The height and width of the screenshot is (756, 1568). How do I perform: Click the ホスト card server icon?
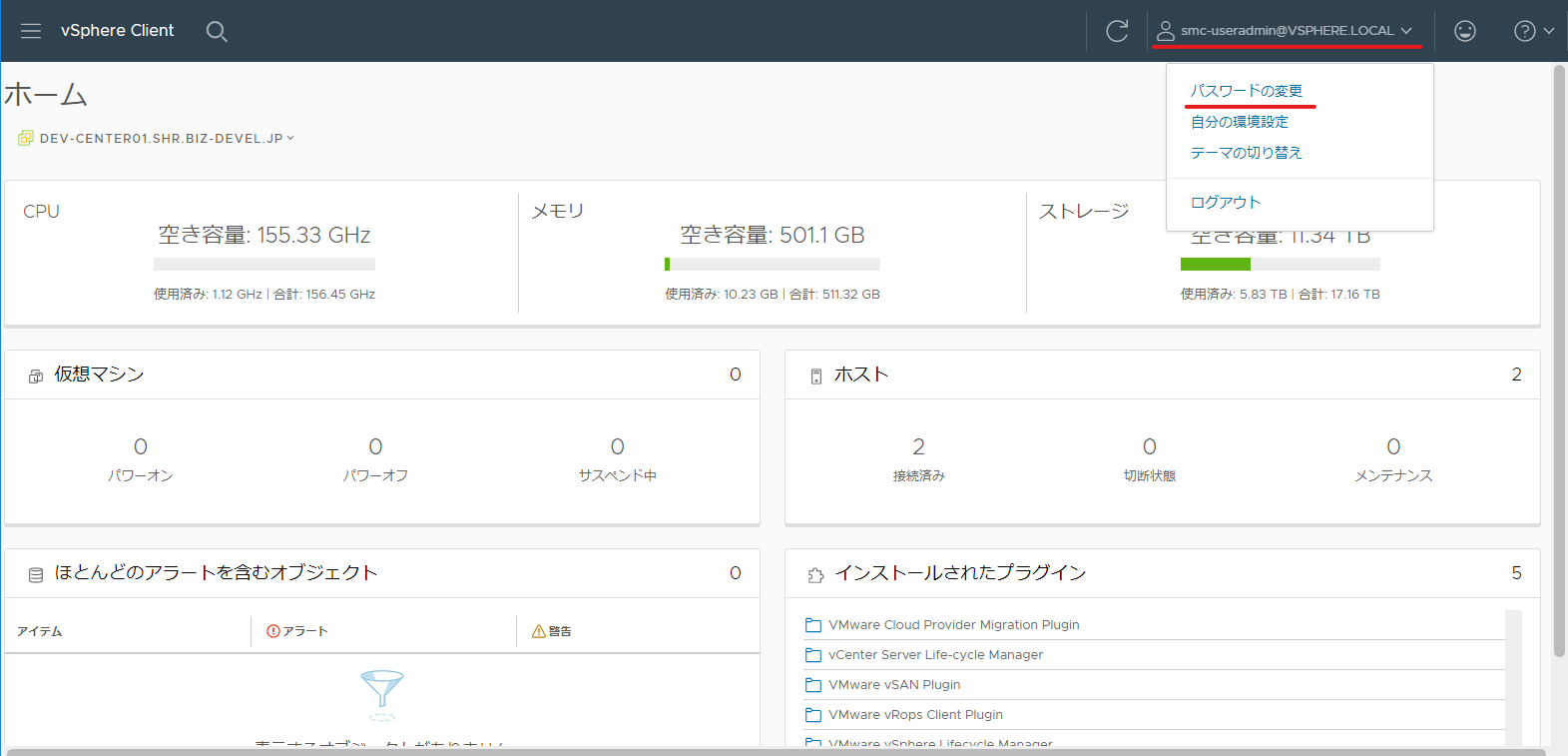tap(815, 377)
